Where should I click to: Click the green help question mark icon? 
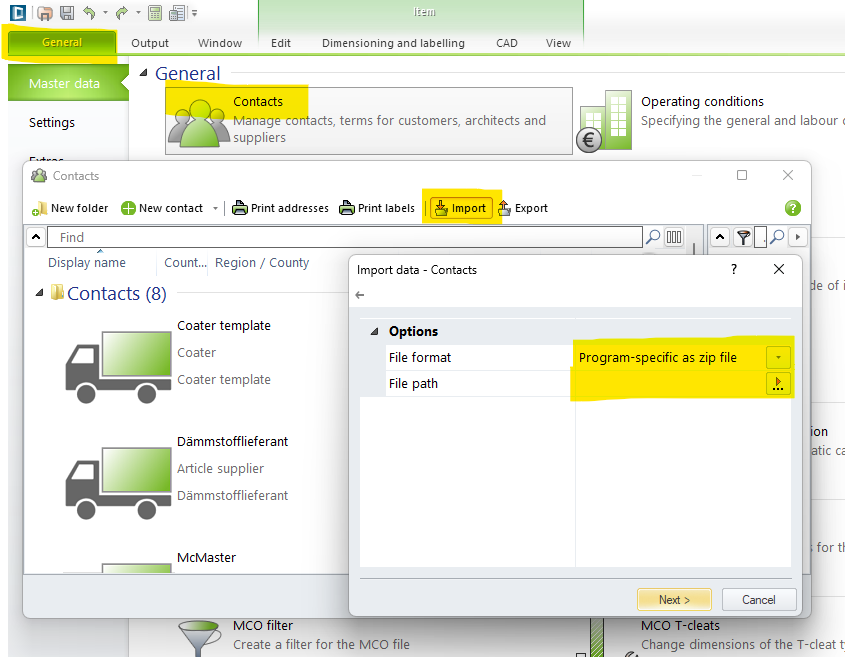tap(792, 208)
